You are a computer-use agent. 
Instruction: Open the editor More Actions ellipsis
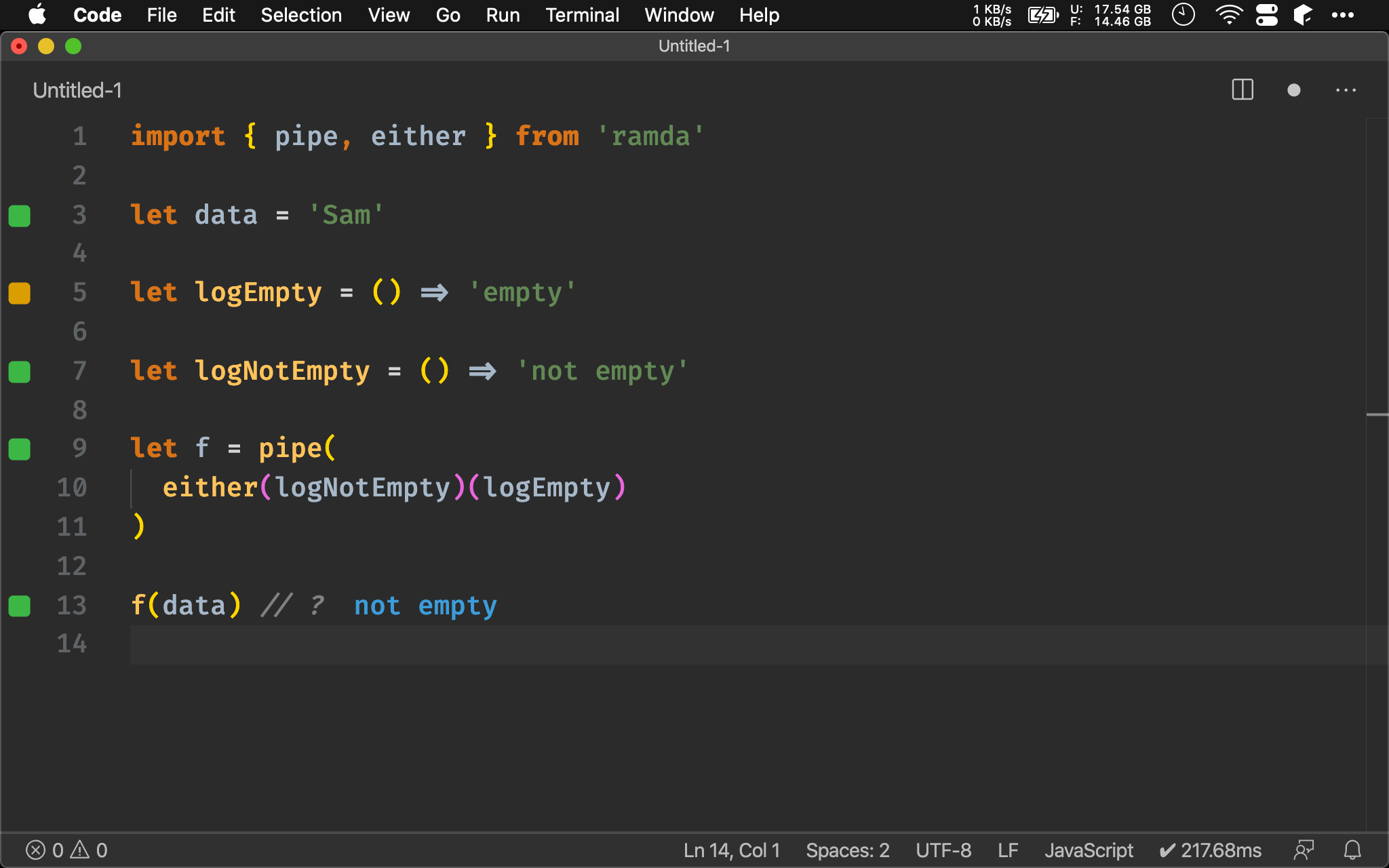[x=1346, y=90]
